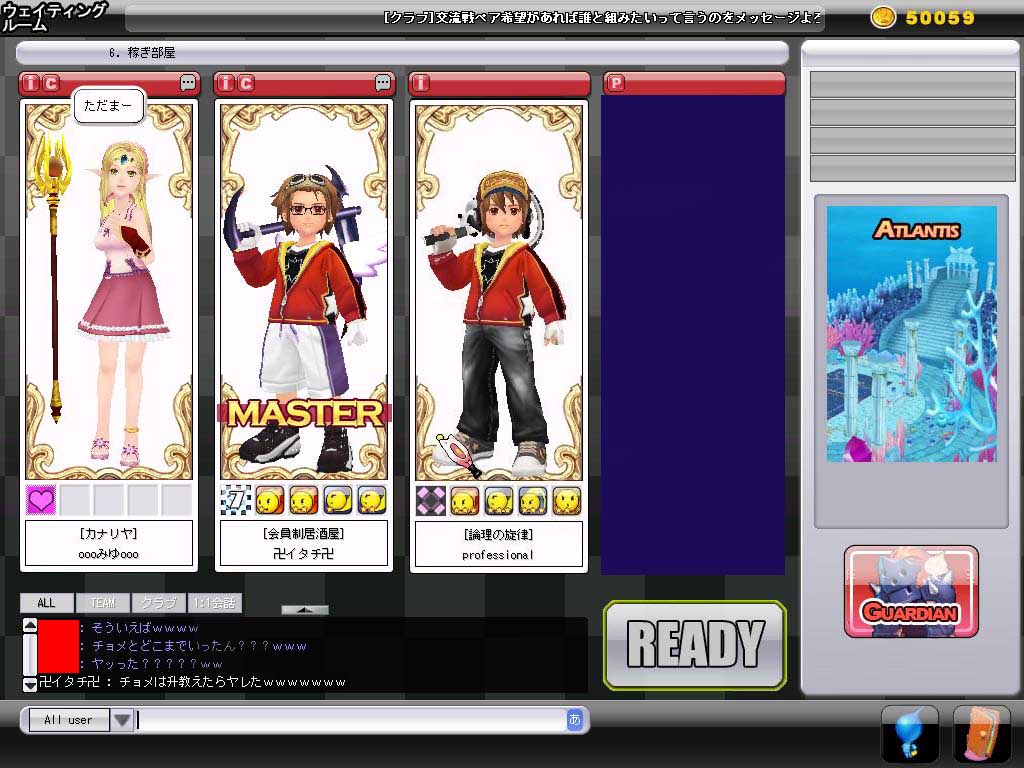Viewport: 1024px width, 768px height.
Task: Switch to the クラブ chat tab
Action: point(159,603)
